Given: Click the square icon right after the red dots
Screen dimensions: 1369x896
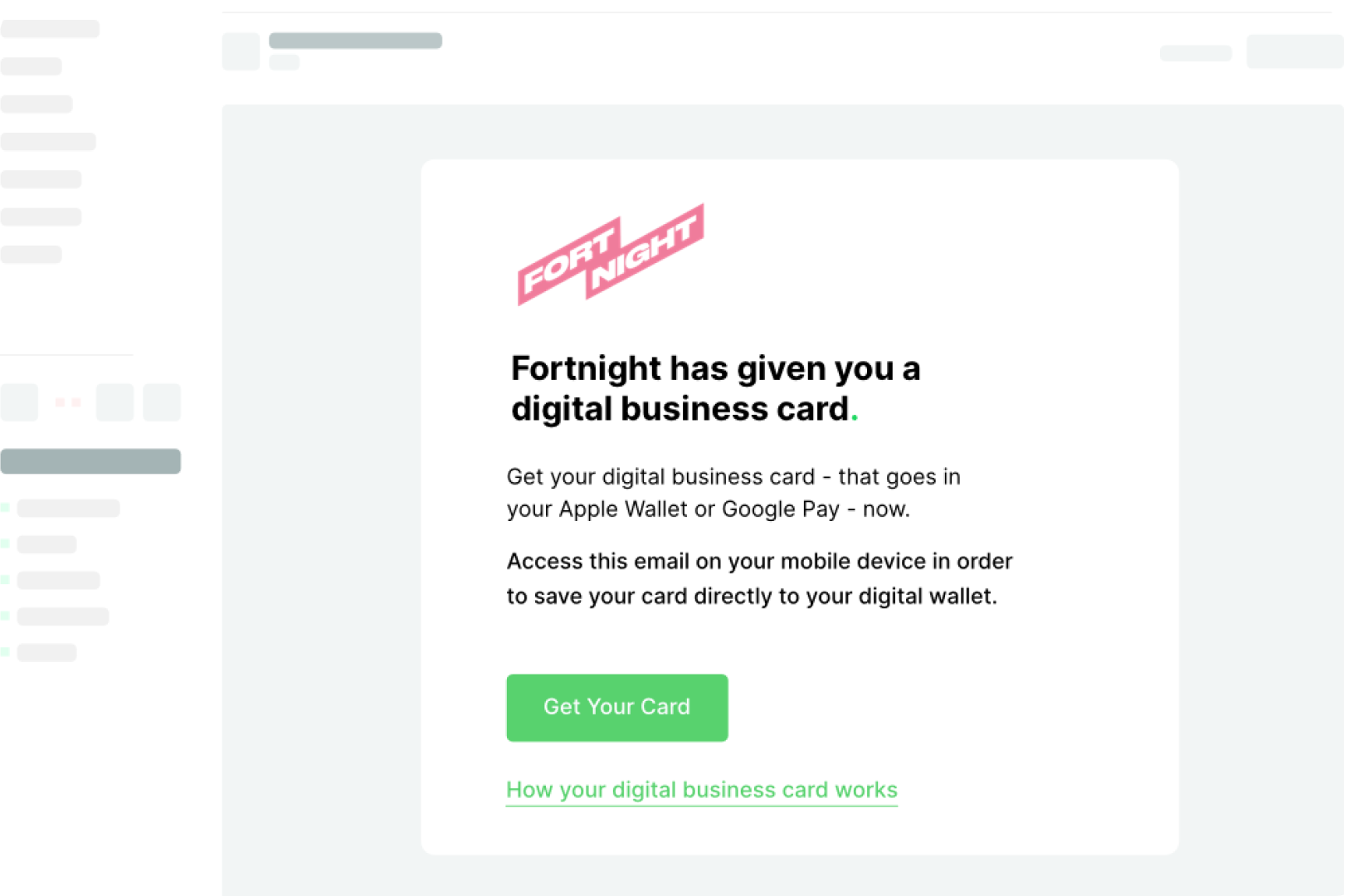Looking at the screenshot, I should pyautogui.click(x=114, y=402).
